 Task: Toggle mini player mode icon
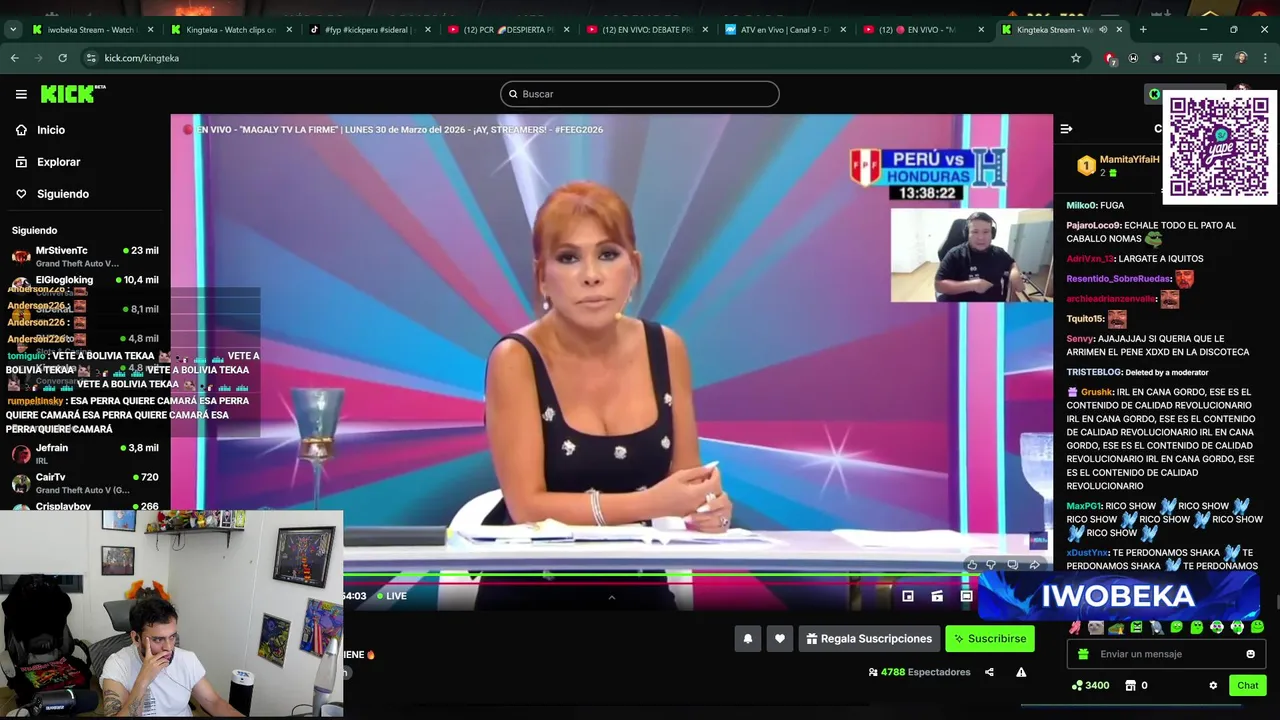(908, 596)
